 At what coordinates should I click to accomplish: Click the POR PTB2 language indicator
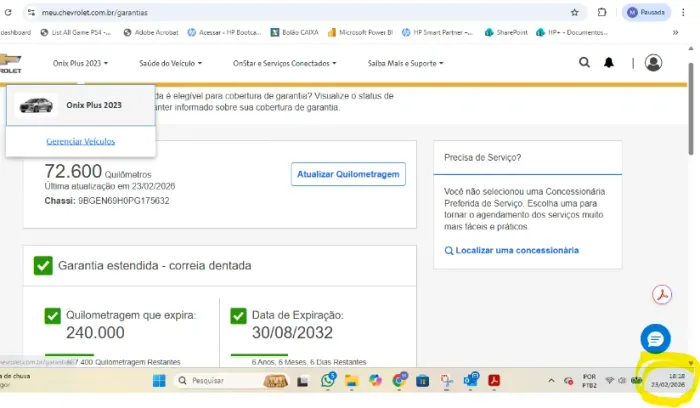tap(589, 381)
